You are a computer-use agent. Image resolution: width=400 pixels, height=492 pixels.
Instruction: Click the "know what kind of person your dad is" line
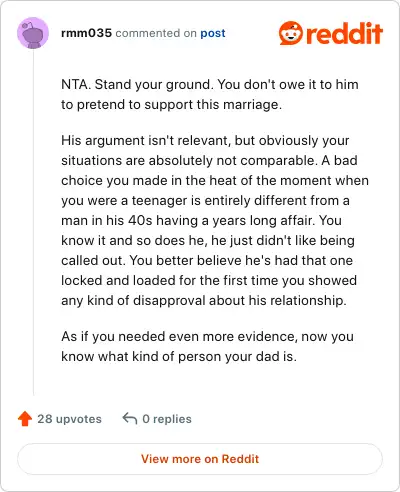pos(179,357)
